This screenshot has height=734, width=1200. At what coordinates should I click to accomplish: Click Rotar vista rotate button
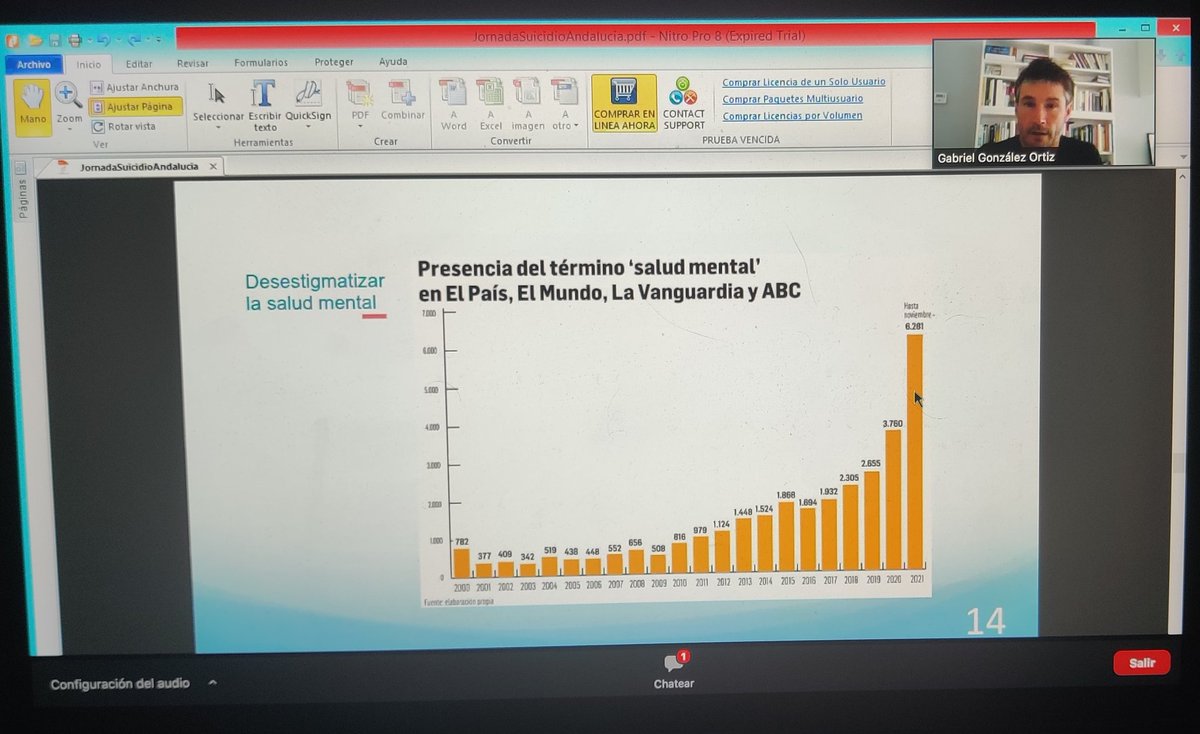coord(124,126)
